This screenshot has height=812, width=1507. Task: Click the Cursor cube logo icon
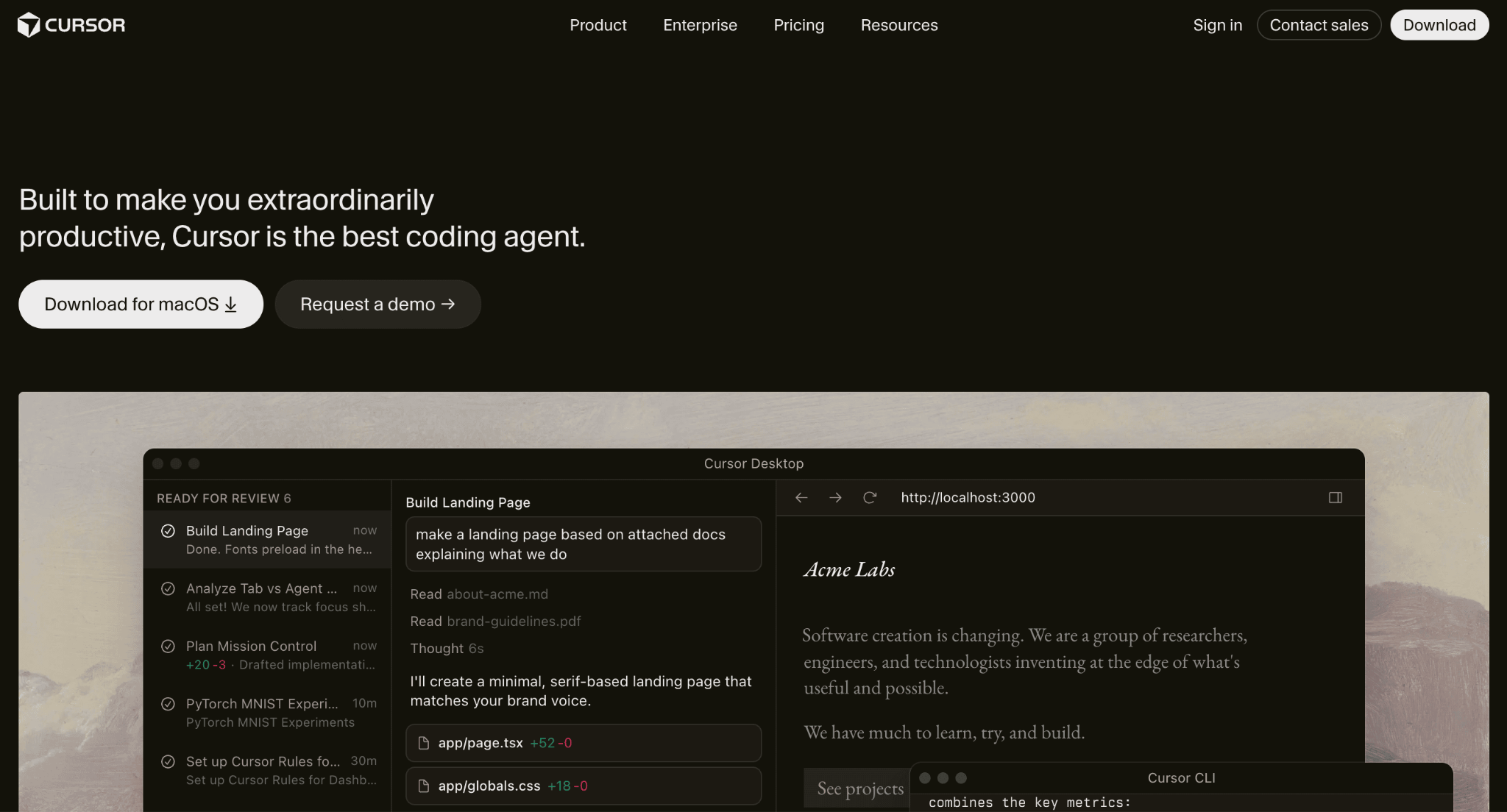(29, 25)
